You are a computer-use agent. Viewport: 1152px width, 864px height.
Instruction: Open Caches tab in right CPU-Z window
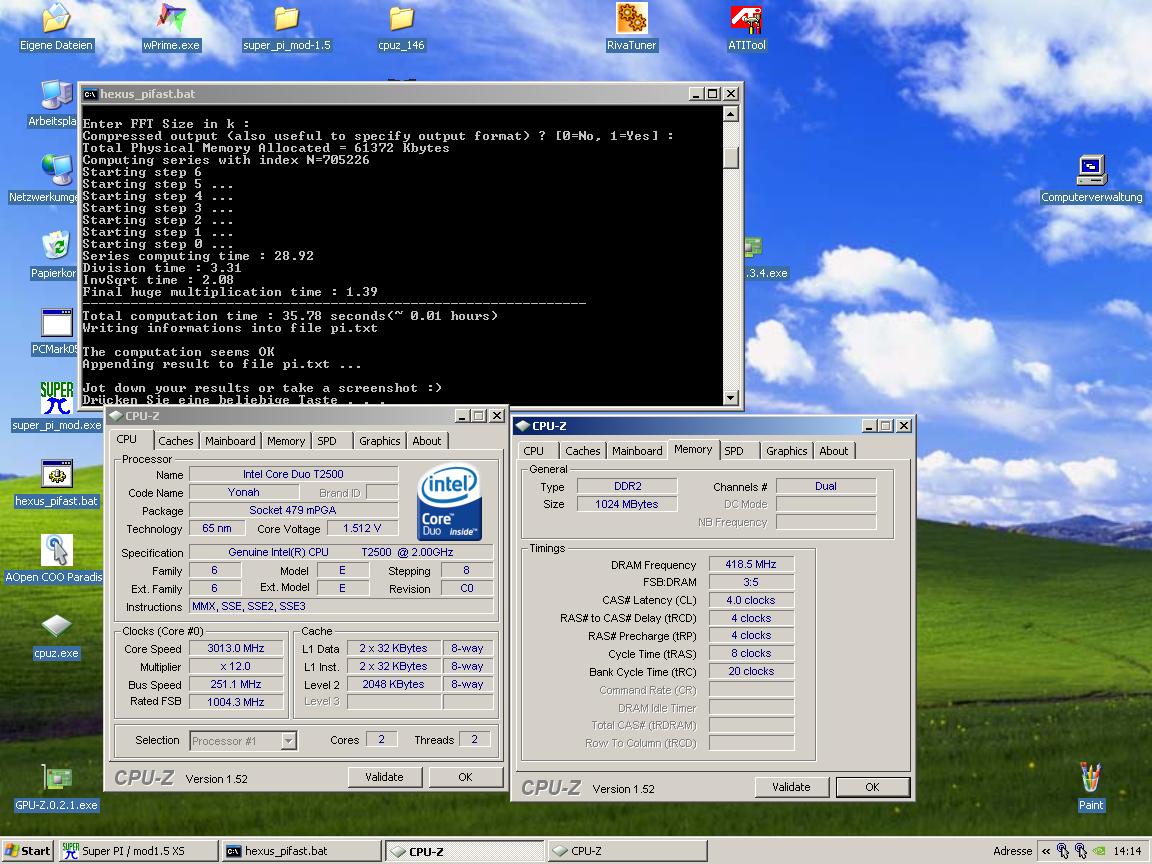[x=583, y=451]
